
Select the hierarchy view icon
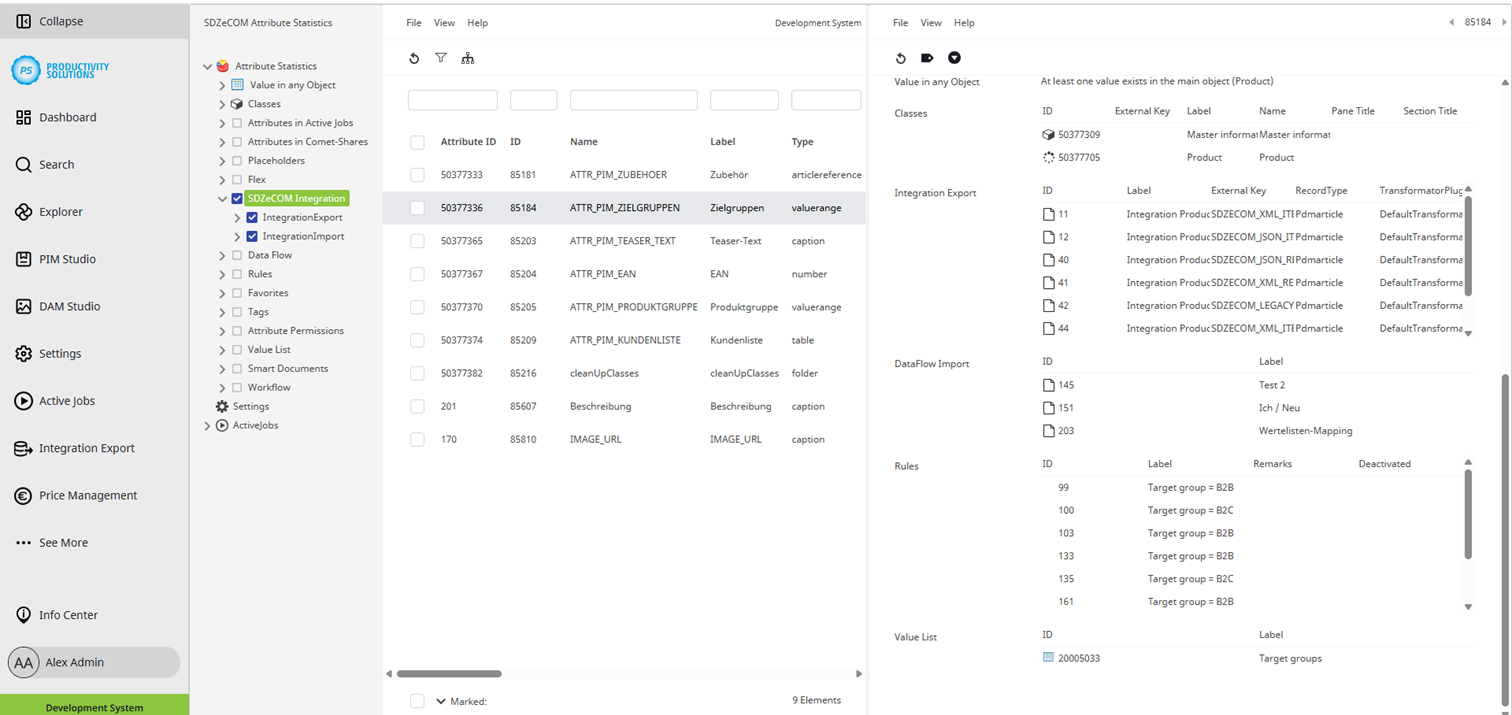tap(468, 58)
